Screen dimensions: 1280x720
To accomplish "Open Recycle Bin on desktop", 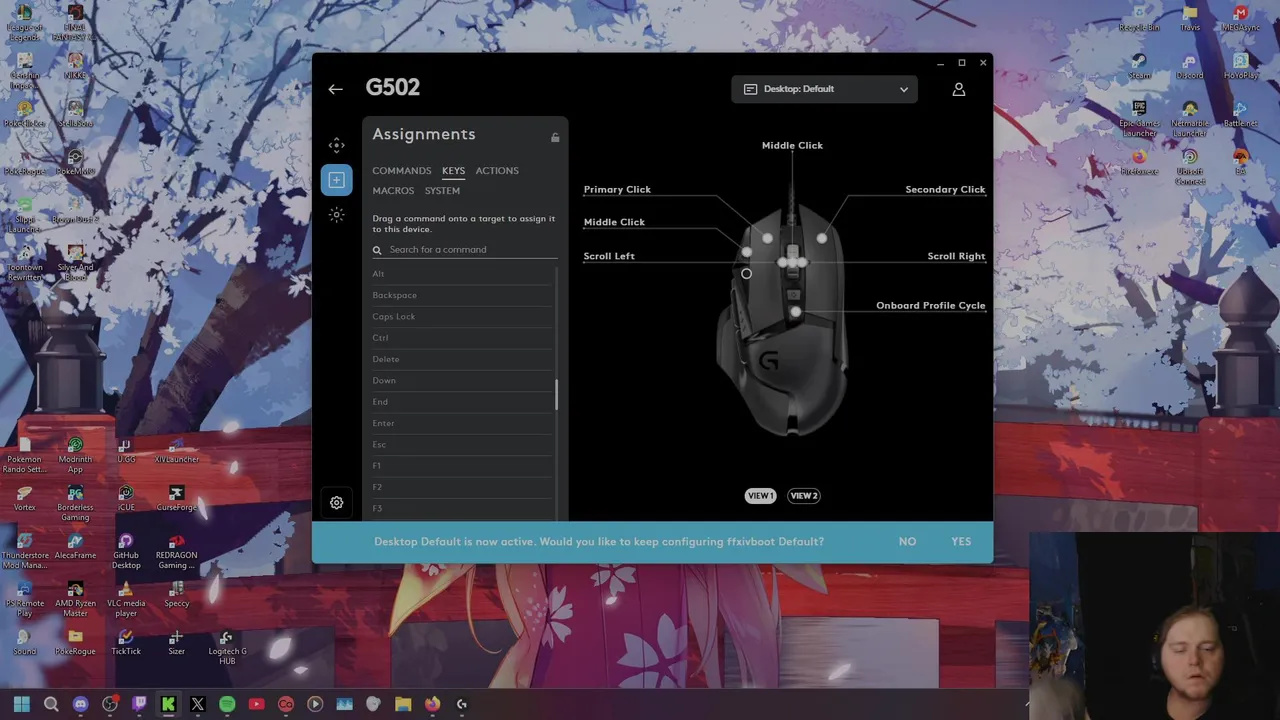I will (x=1139, y=18).
